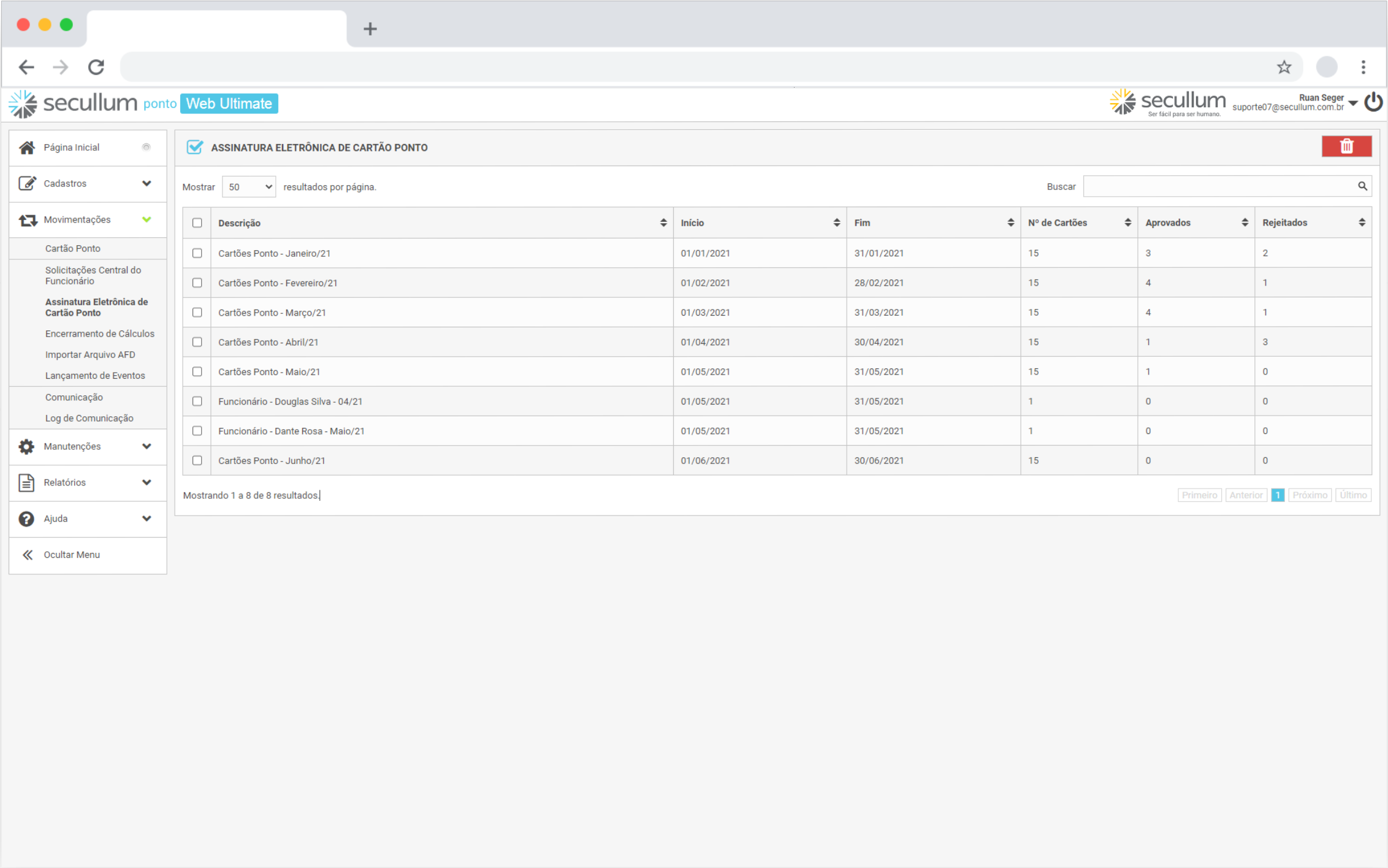Reload the page in browser
1388x868 pixels.
pos(96,67)
